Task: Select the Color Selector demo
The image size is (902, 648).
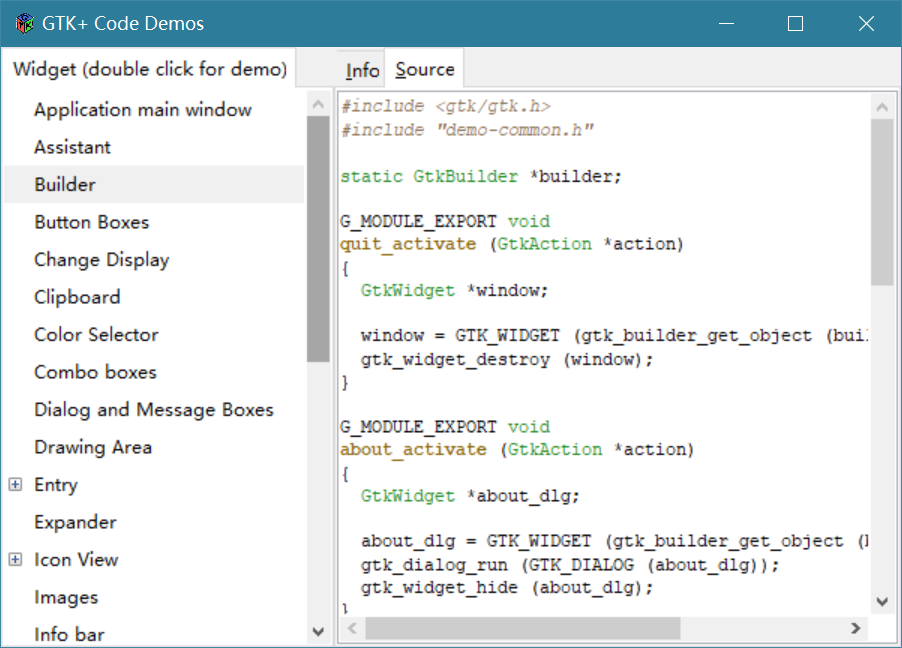Action: (x=96, y=335)
